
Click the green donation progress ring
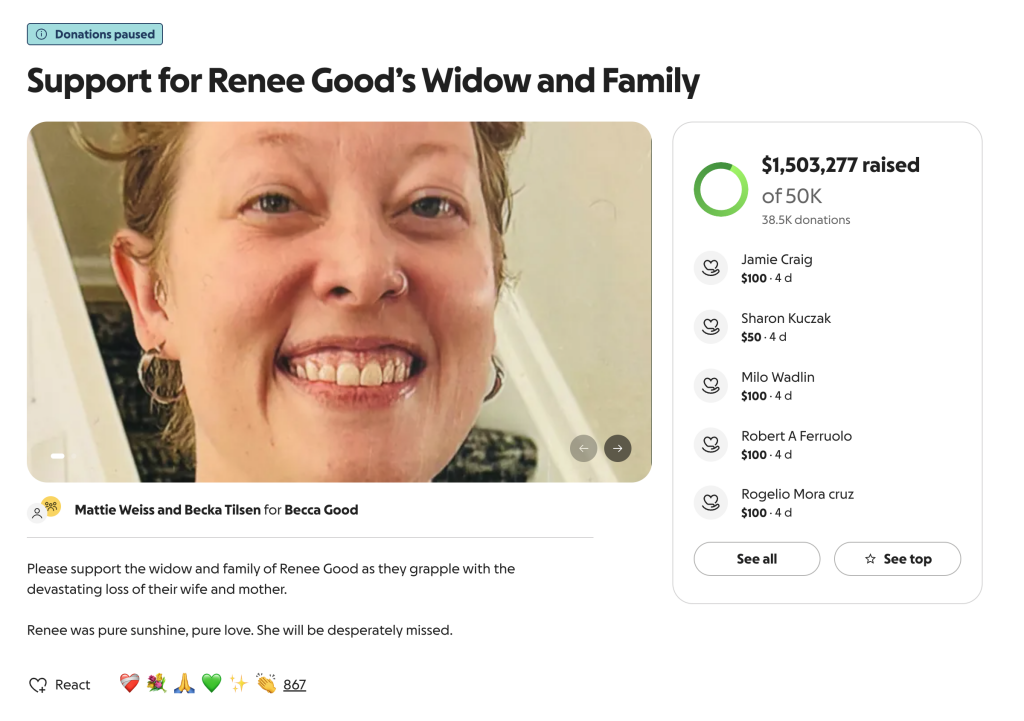click(x=721, y=189)
